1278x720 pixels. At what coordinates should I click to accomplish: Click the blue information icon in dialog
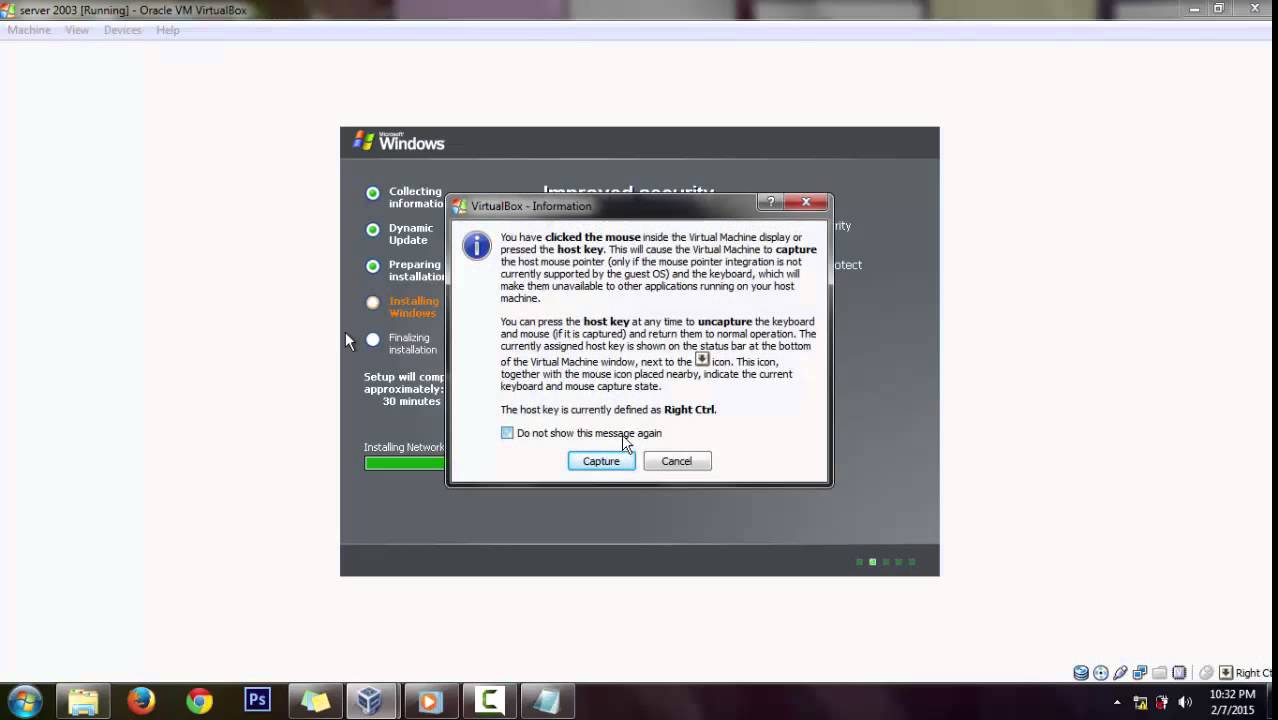[x=477, y=245]
